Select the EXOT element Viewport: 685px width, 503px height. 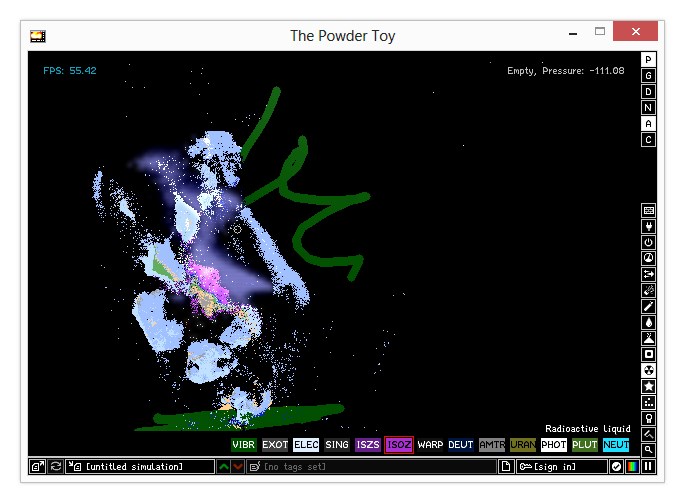(x=275, y=445)
